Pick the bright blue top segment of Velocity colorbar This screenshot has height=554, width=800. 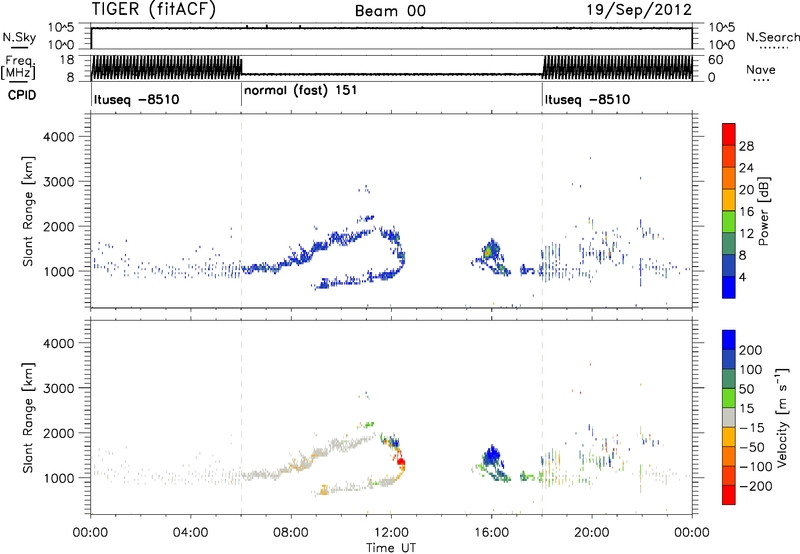729,340
